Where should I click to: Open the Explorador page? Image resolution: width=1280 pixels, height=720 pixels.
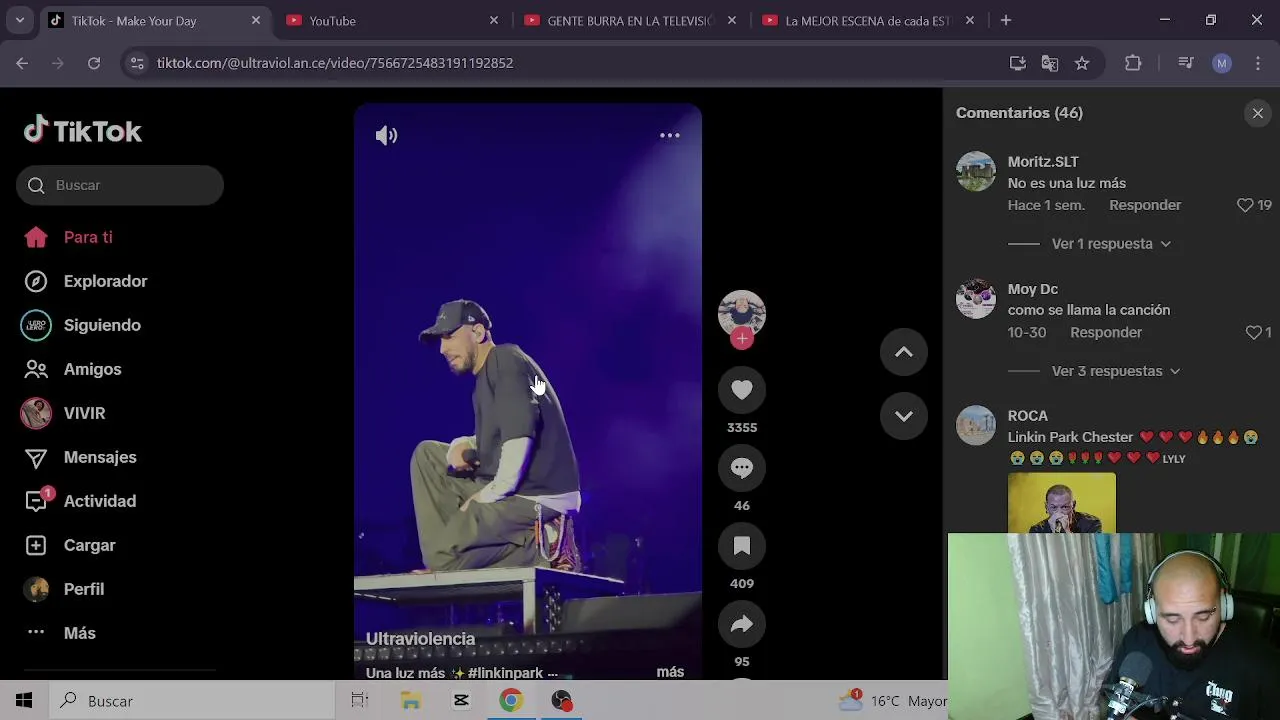tap(105, 281)
